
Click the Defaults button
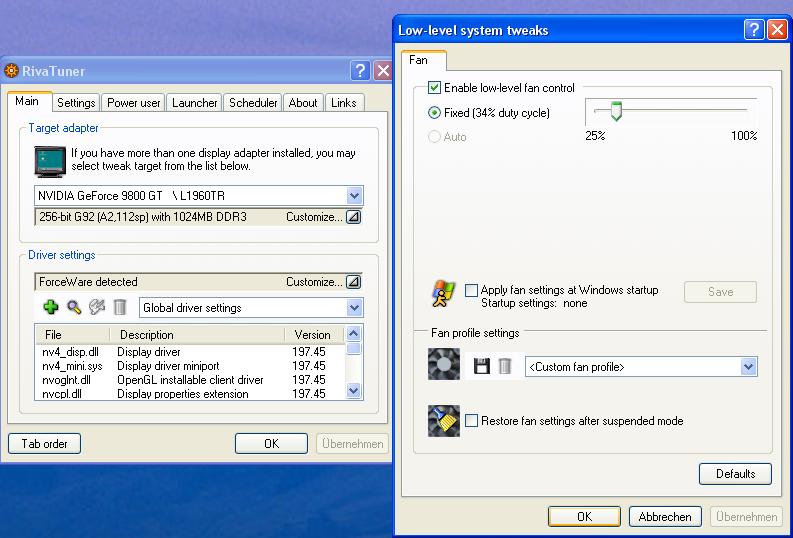[x=735, y=474]
